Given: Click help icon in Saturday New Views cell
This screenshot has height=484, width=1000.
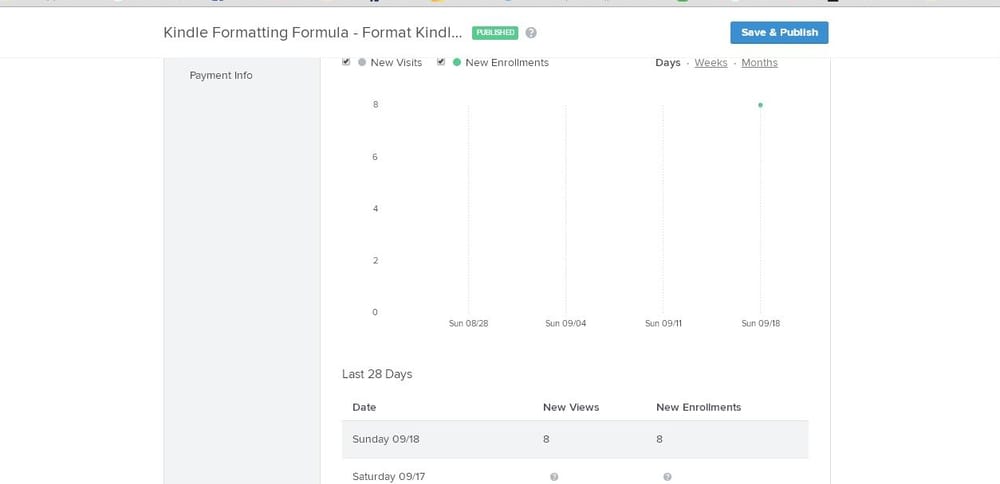Looking at the screenshot, I should point(554,476).
